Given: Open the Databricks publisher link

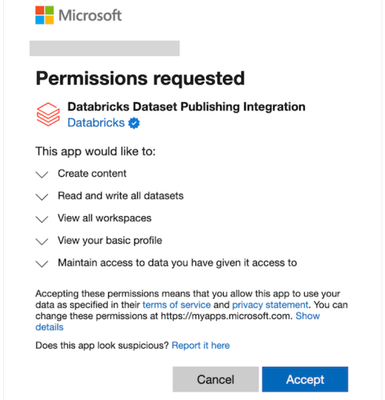Looking at the screenshot, I should pos(96,123).
